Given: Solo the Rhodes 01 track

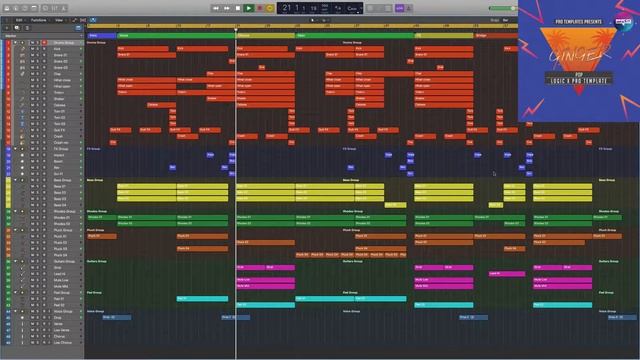Looking at the screenshot, I should pos(38,218).
